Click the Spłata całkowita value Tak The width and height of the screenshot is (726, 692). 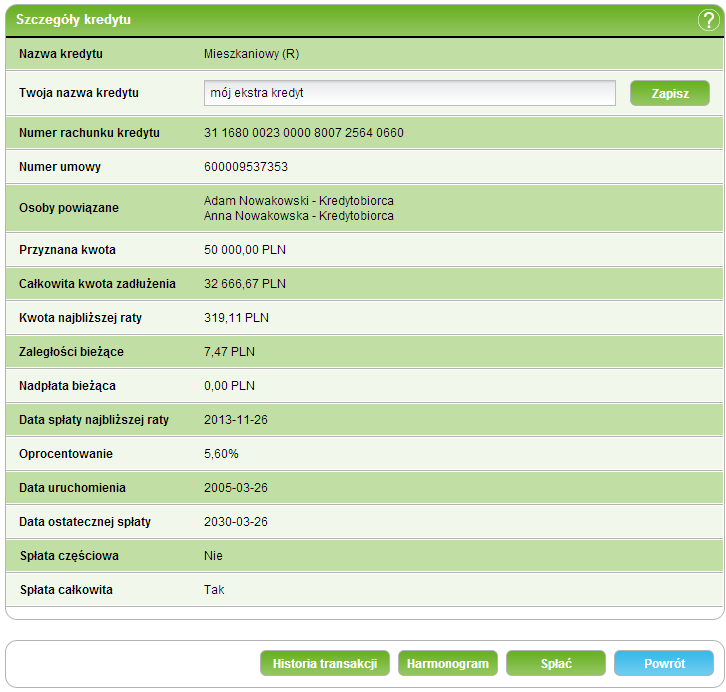214,590
